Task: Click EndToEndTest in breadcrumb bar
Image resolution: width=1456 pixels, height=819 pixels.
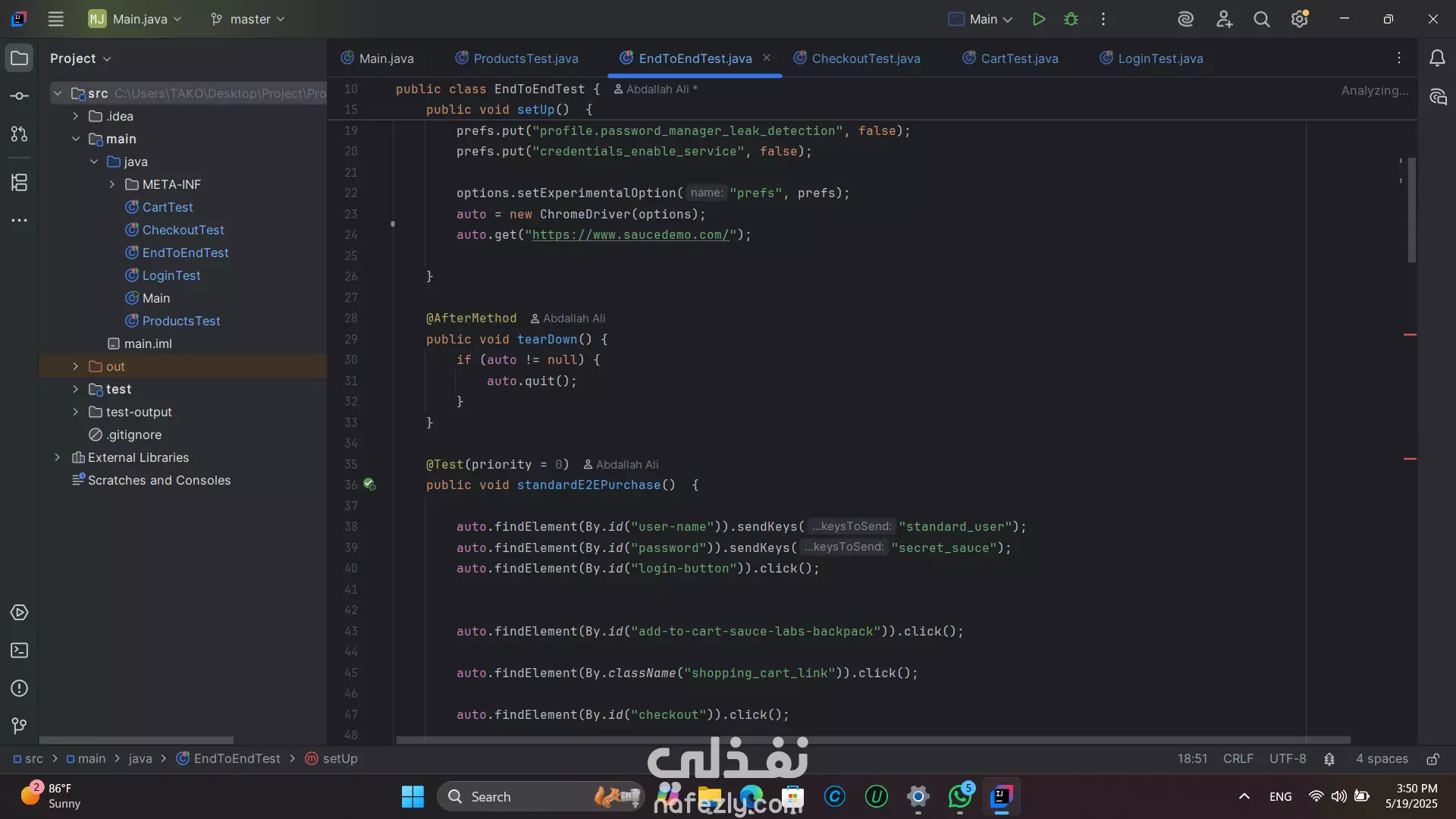Action: [228, 759]
